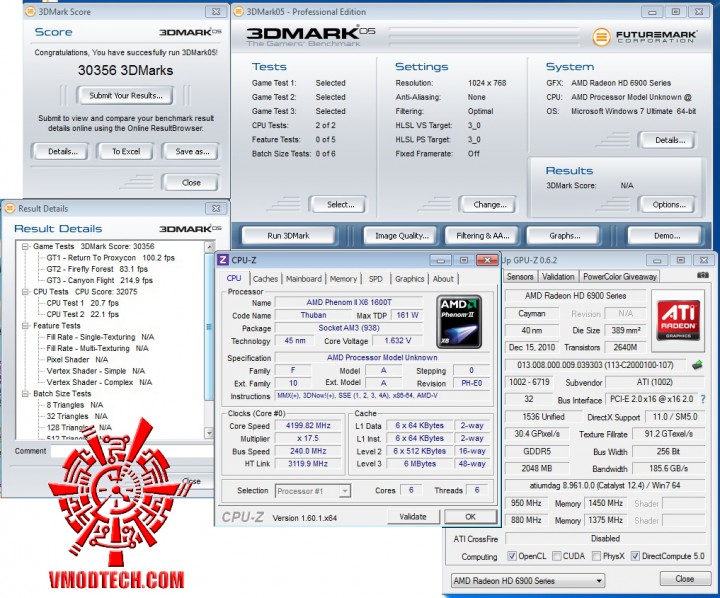Click the Graphs button
This screenshot has height=598, width=720.
coord(564,236)
